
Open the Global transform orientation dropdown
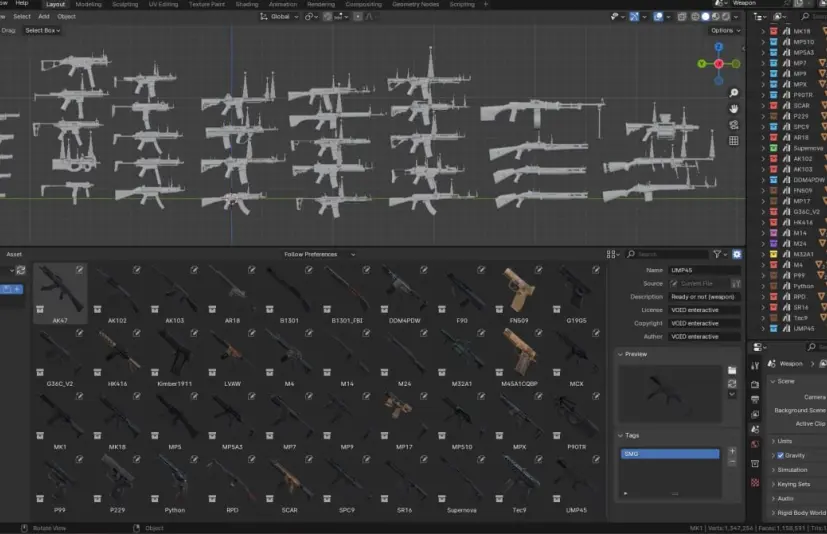click(279, 17)
